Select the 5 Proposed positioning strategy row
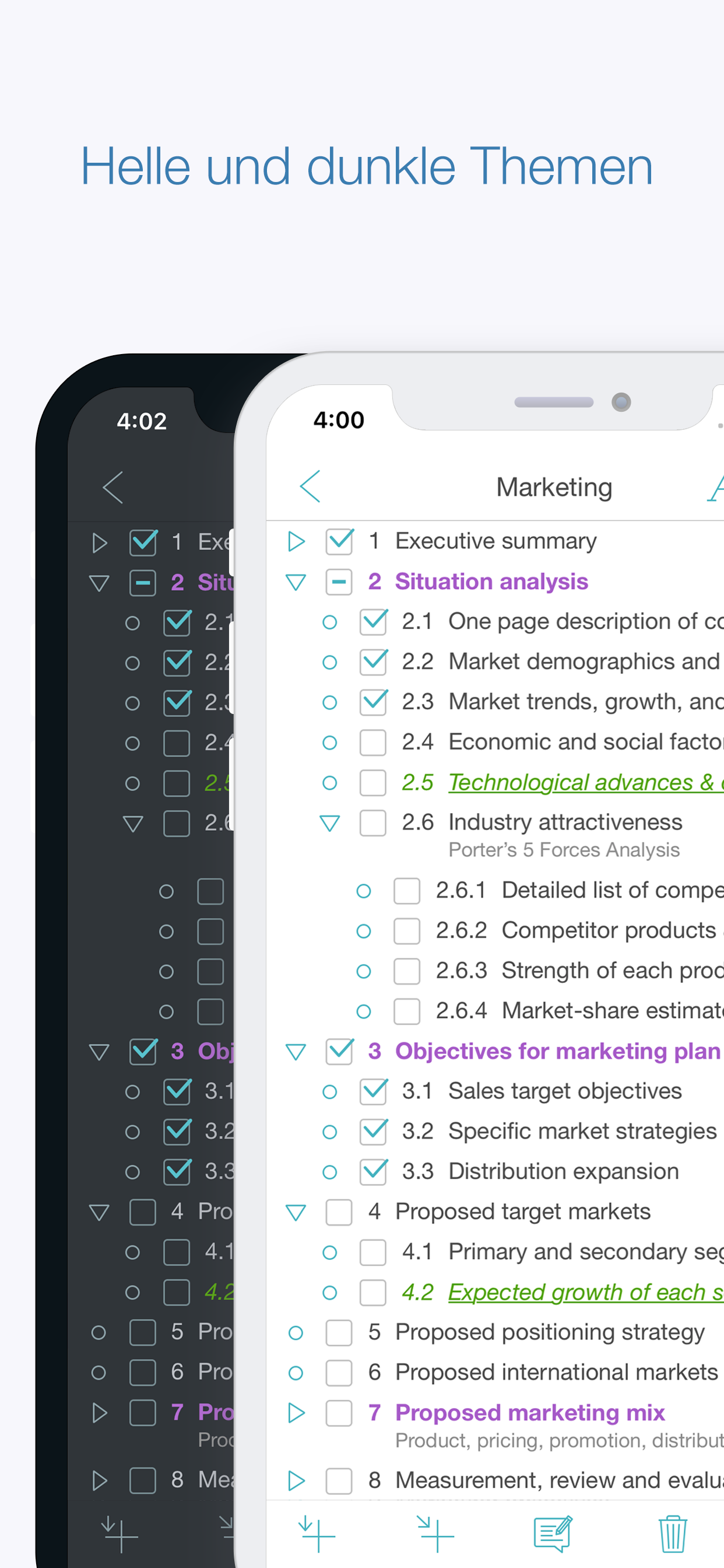 (549, 1332)
